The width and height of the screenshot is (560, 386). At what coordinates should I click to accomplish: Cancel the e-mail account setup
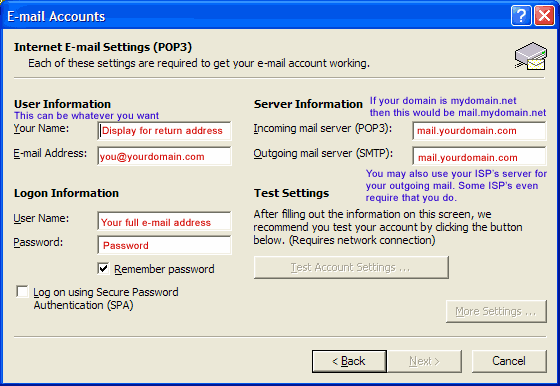click(509, 361)
